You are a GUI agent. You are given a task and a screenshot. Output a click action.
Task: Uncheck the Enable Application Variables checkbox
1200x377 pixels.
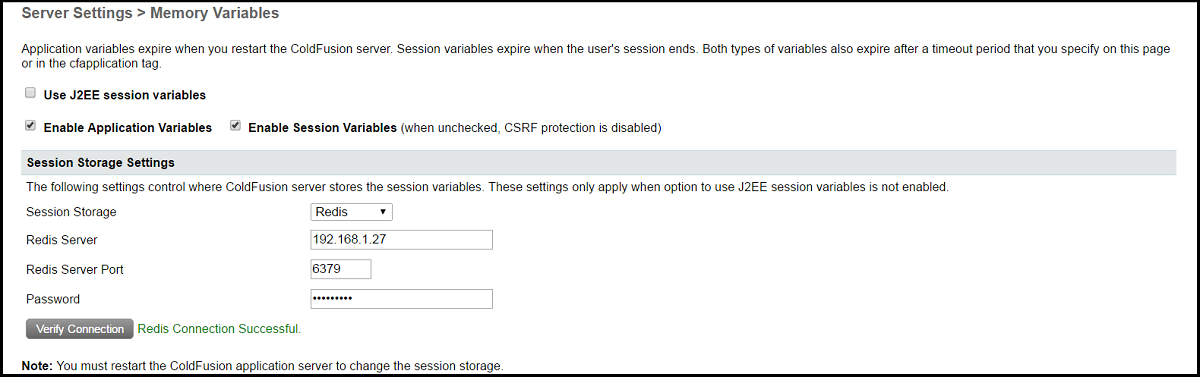click(x=31, y=126)
